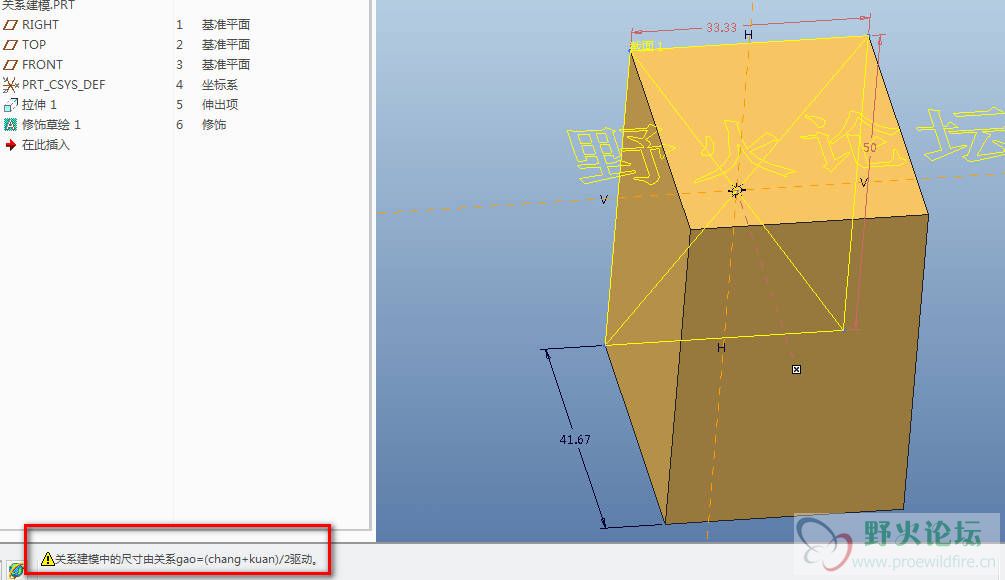
Task: Click the extrude feature icon 拉伸 1
Action: click(x=10, y=104)
